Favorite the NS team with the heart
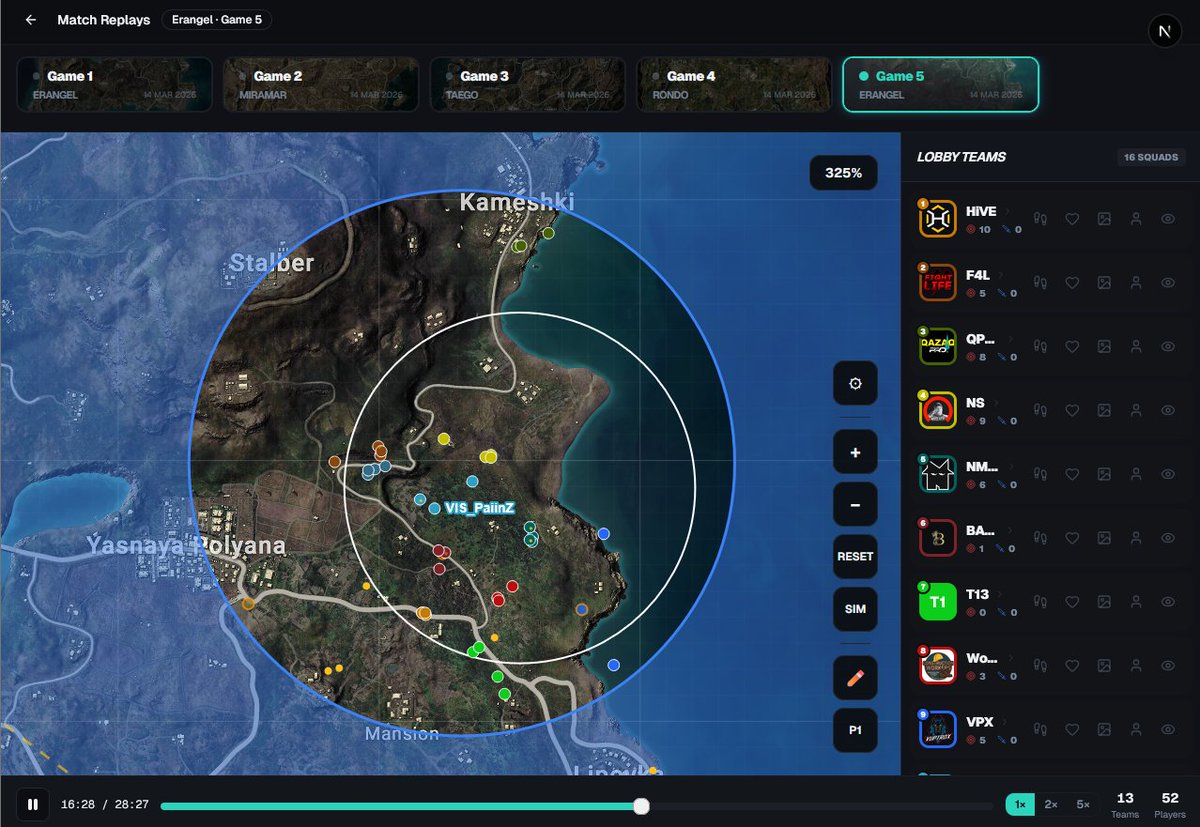 (1072, 411)
